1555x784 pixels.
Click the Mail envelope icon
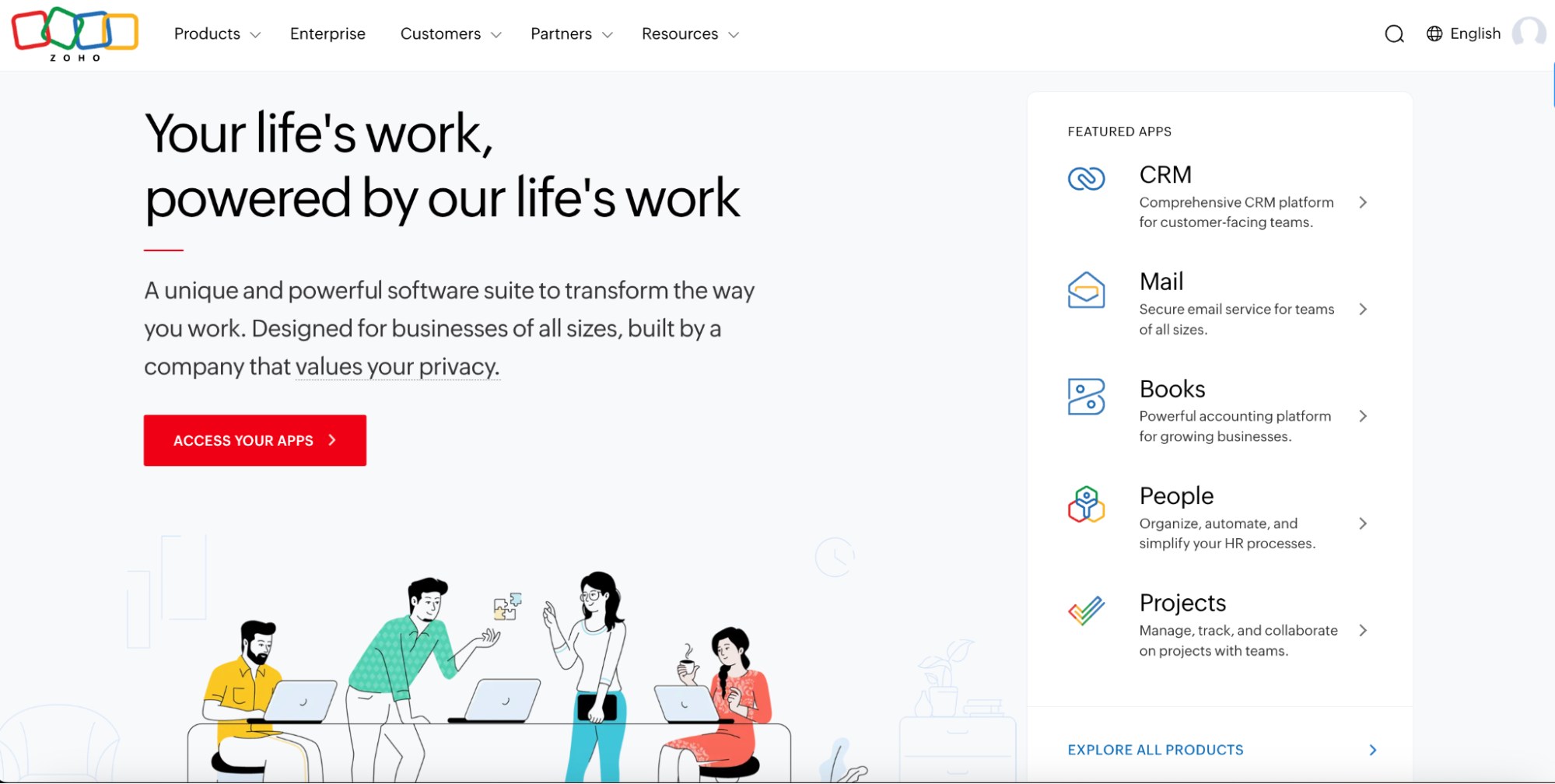click(1087, 290)
